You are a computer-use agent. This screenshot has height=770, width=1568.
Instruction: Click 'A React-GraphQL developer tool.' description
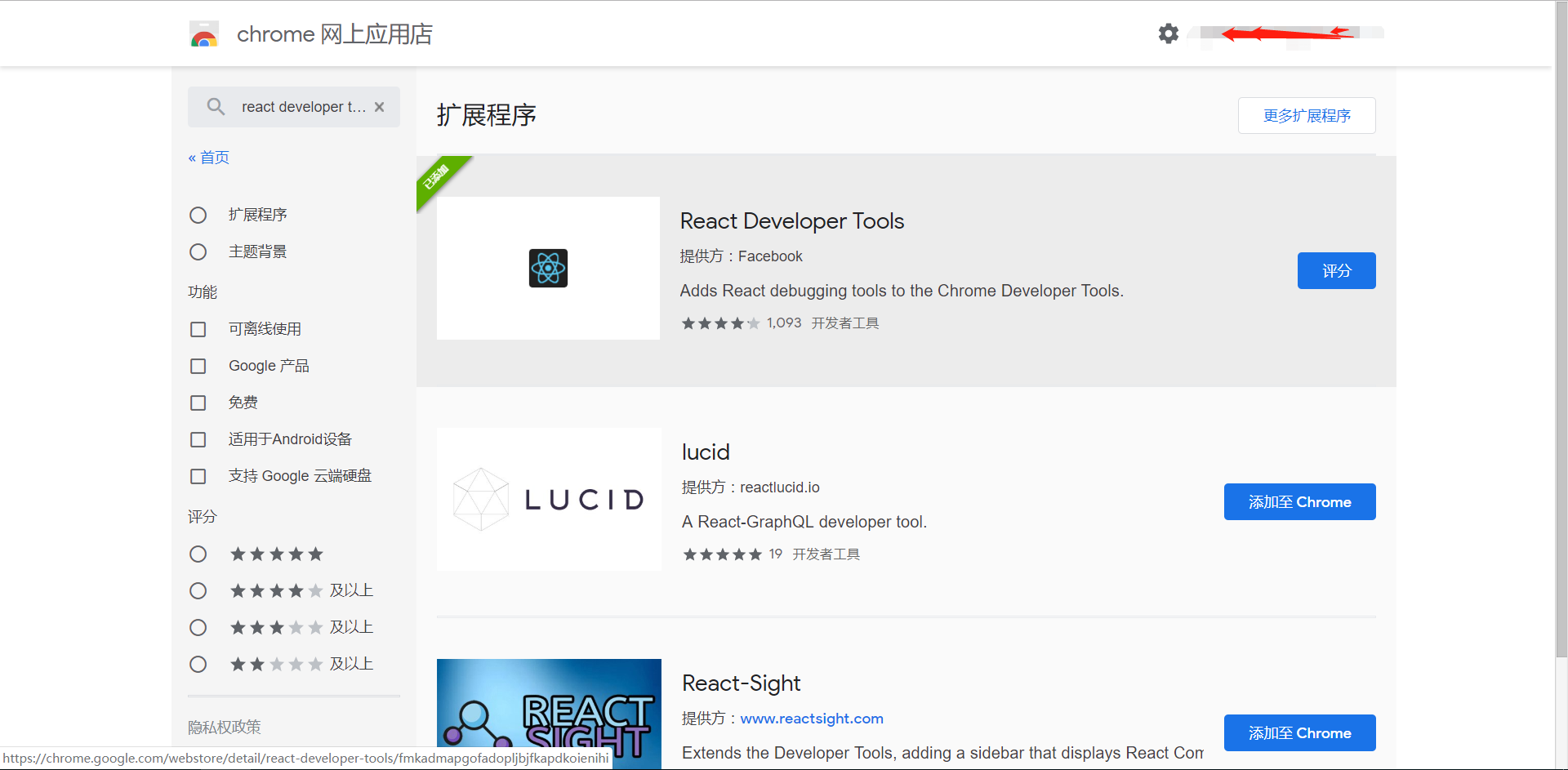pyautogui.click(x=804, y=522)
